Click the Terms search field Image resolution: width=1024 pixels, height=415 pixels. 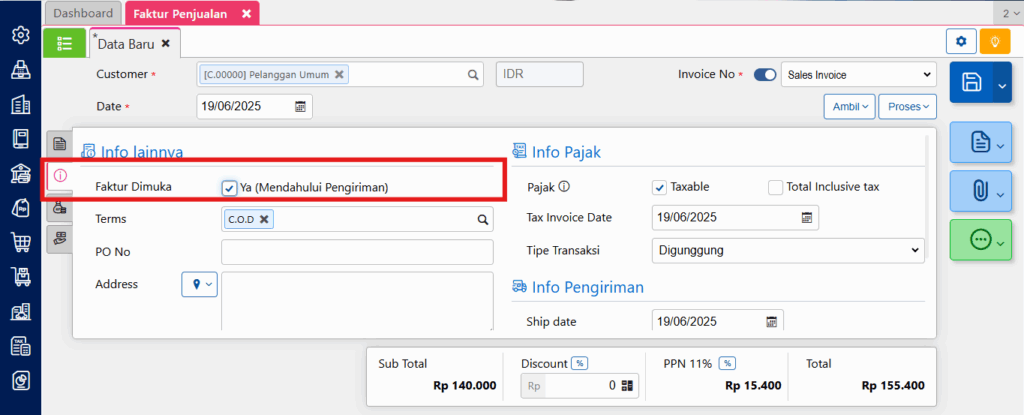[357, 220]
